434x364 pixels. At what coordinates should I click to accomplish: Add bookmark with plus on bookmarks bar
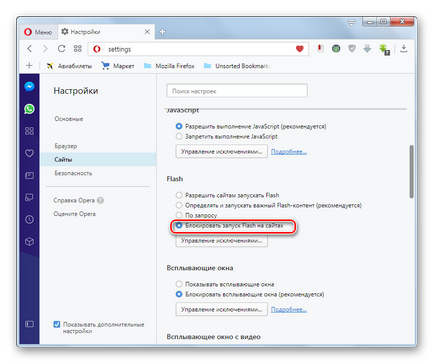tap(29, 65)
